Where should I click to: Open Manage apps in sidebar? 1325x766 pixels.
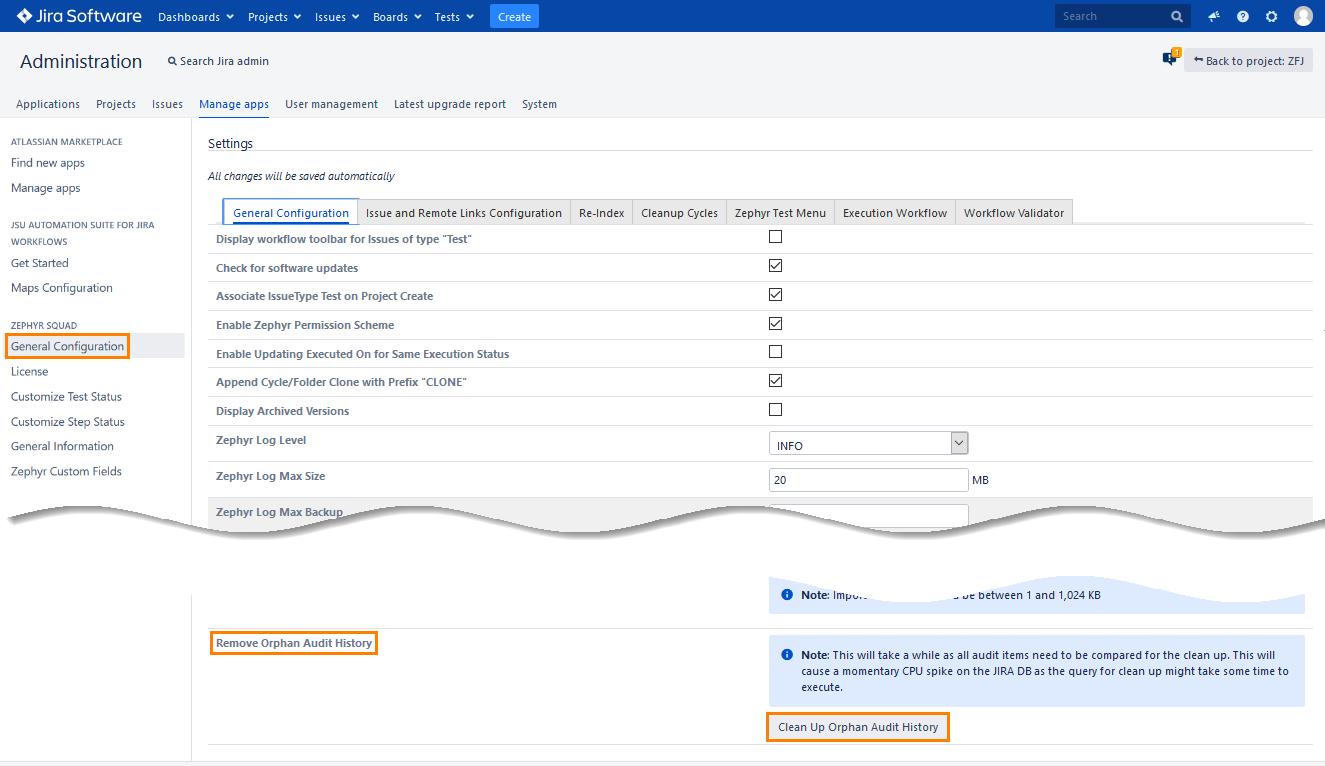coord(46,188)
